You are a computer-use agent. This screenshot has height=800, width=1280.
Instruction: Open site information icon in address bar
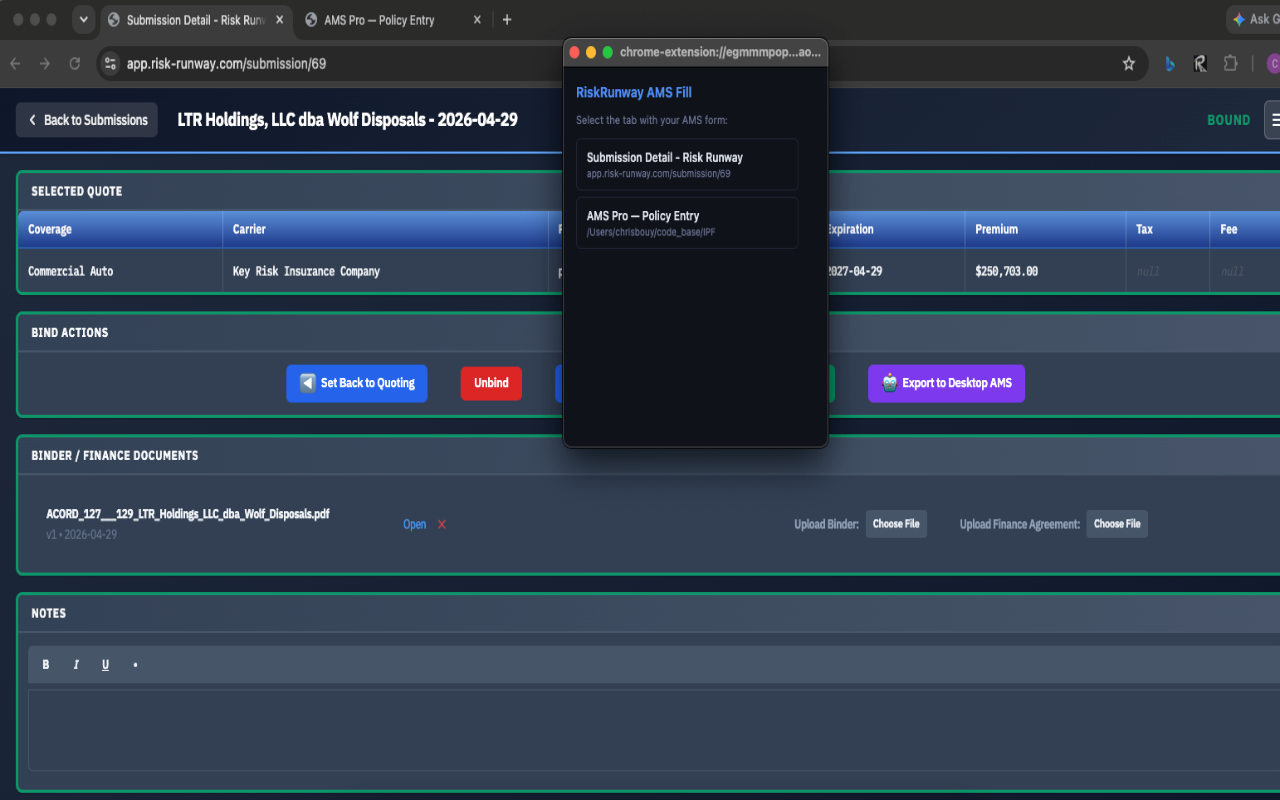pyautogui.click(x=110, y=63)
